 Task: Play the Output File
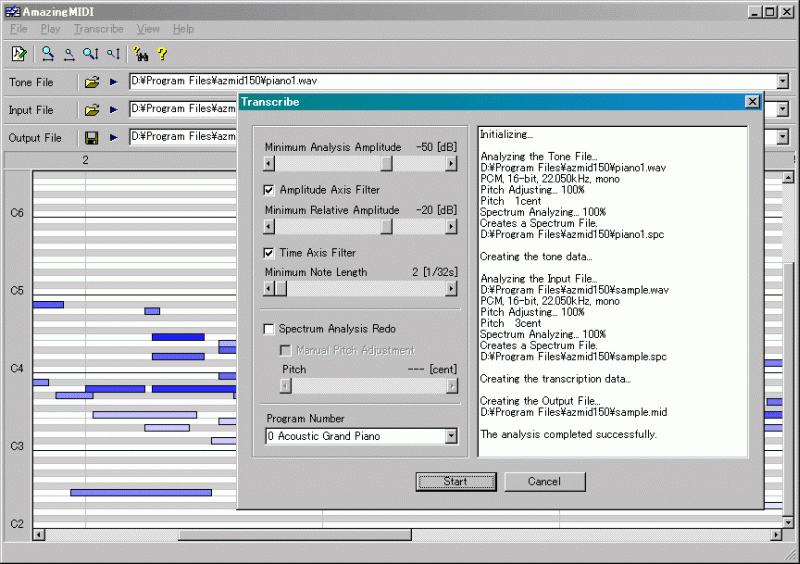[113, 138]
